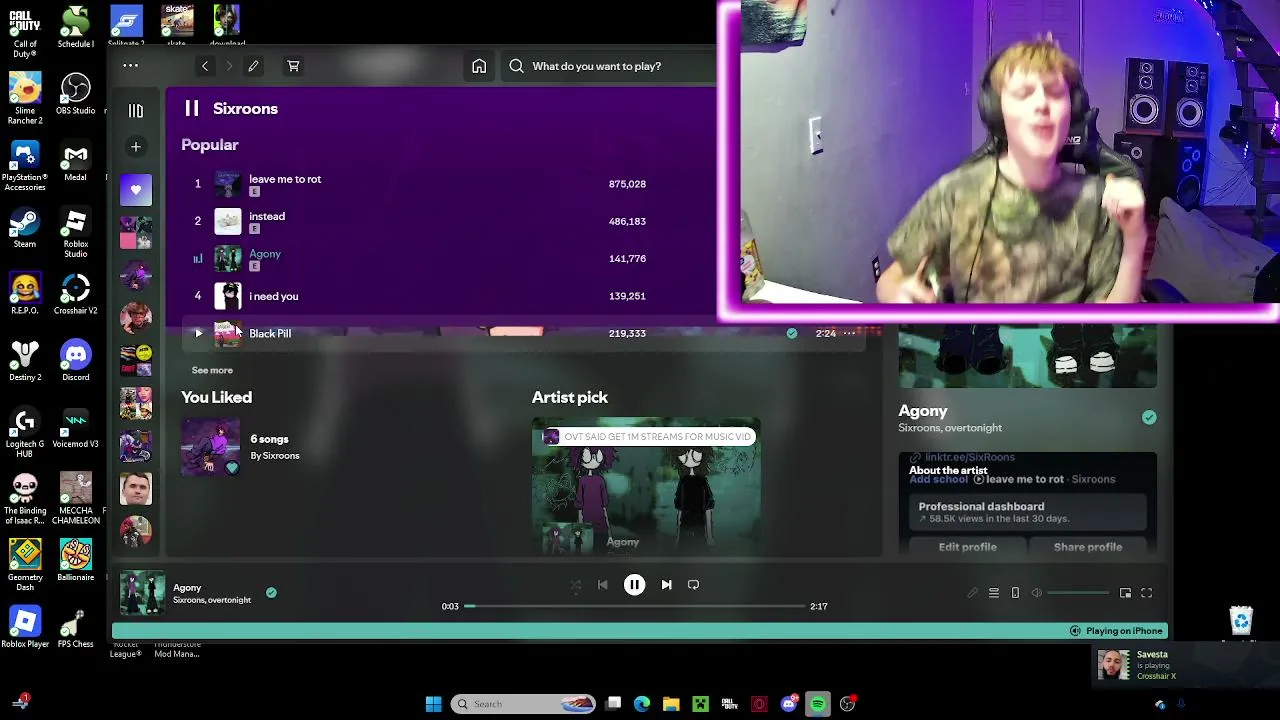Open the OBS Studio desktop shortcut
The height and width of the screenshot is (720, 1280).
[x=76, y=95]
